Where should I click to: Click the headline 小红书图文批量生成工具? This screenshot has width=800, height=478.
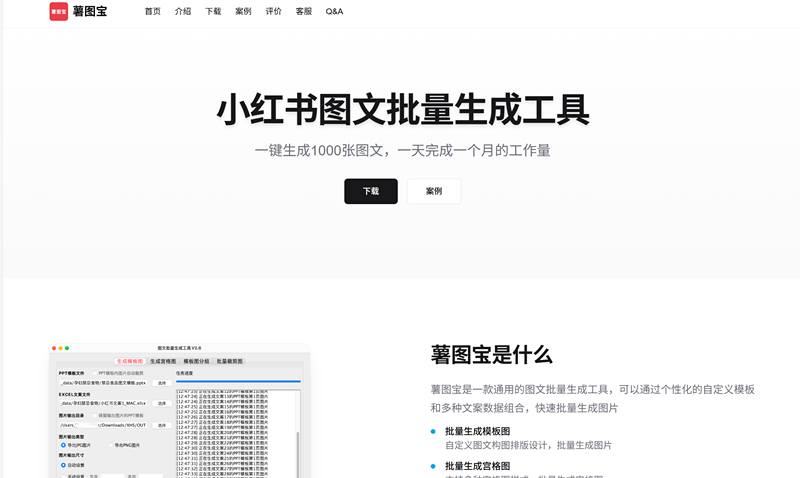point(403,110)
